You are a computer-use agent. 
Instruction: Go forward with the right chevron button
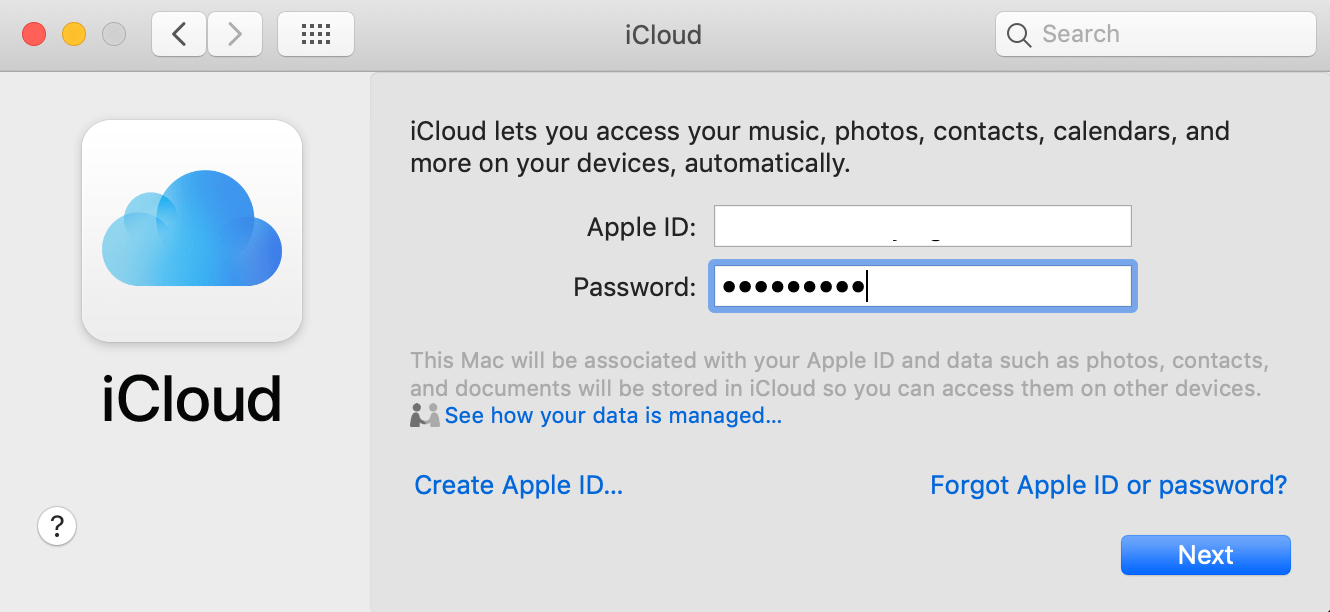click(x=235, y=35)
